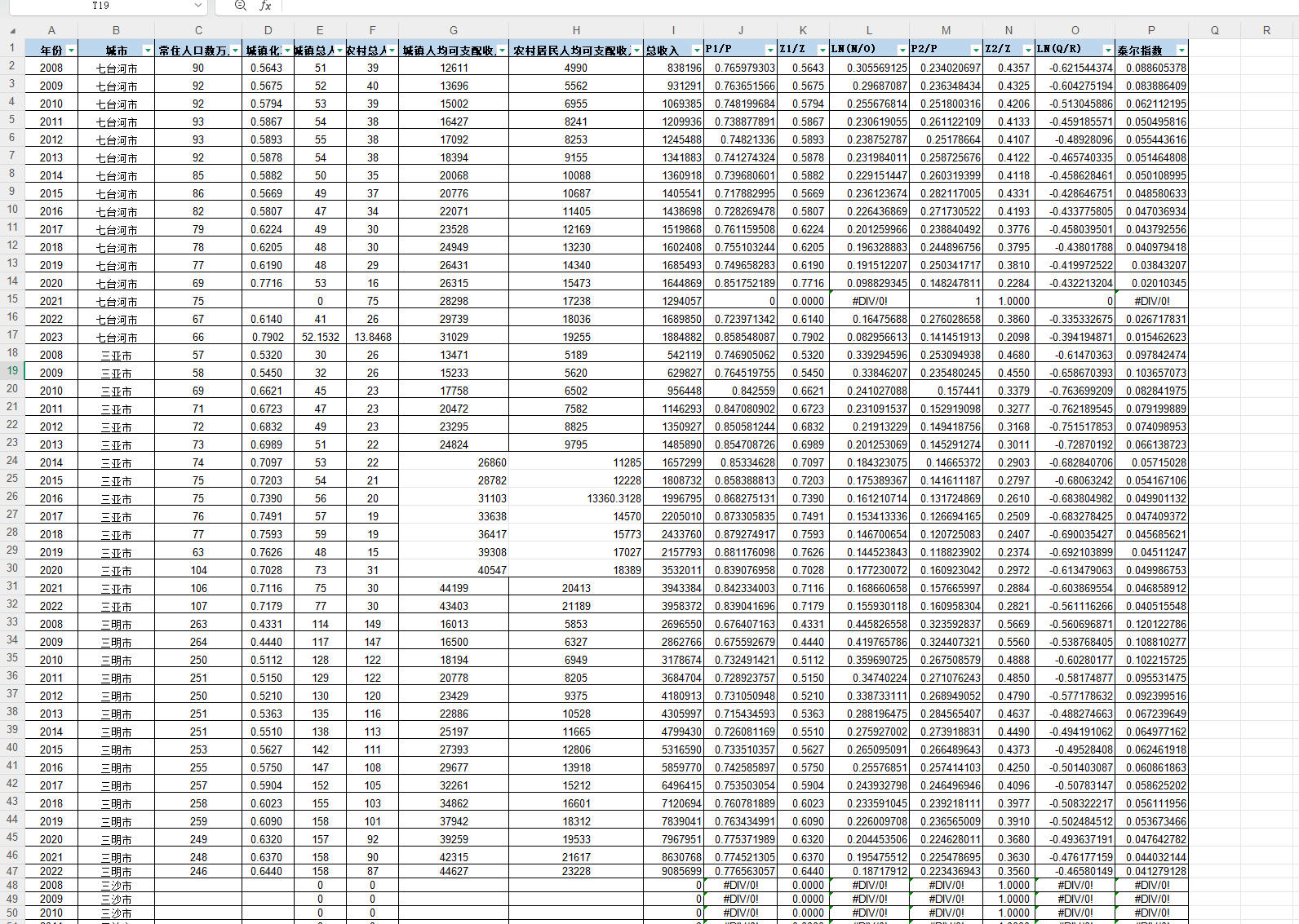The width and height of the screenshot is (1299, 924).
Task: Click into the formula bar input area
Action: [790, 6]
